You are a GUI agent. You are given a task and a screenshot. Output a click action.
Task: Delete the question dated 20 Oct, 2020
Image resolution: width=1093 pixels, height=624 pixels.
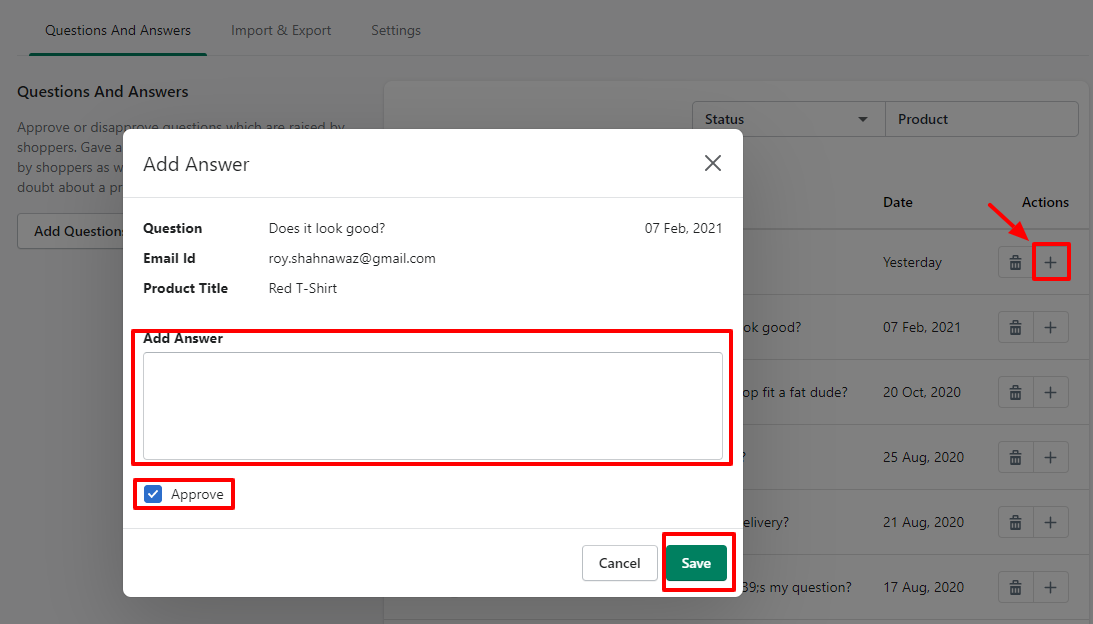tap(1016, 393)
